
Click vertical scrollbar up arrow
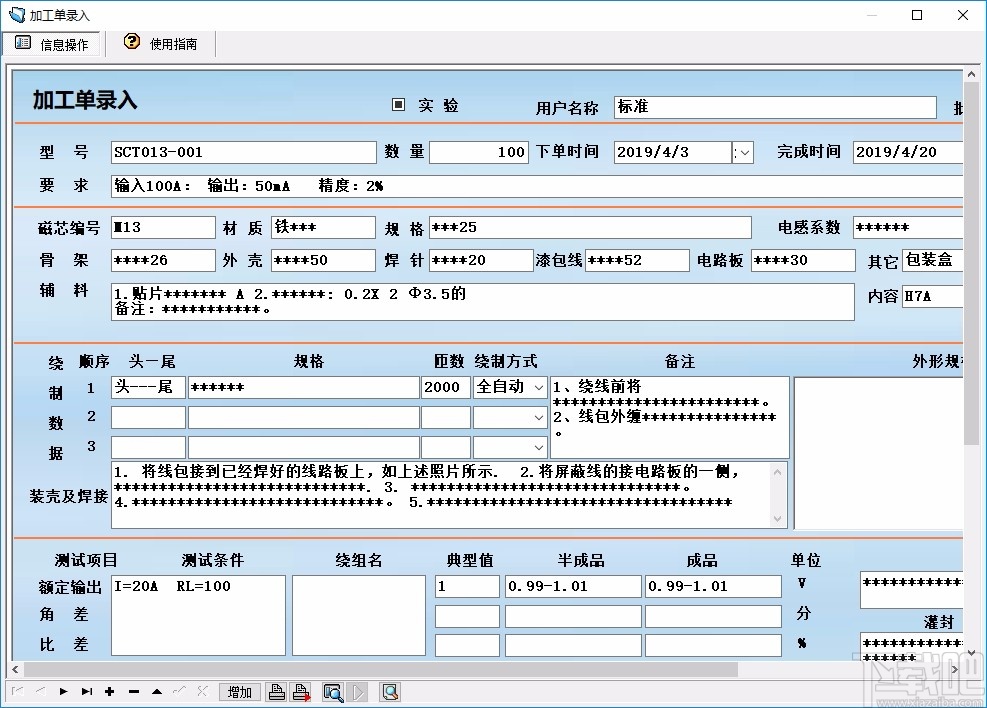click(x=972, y=73)
